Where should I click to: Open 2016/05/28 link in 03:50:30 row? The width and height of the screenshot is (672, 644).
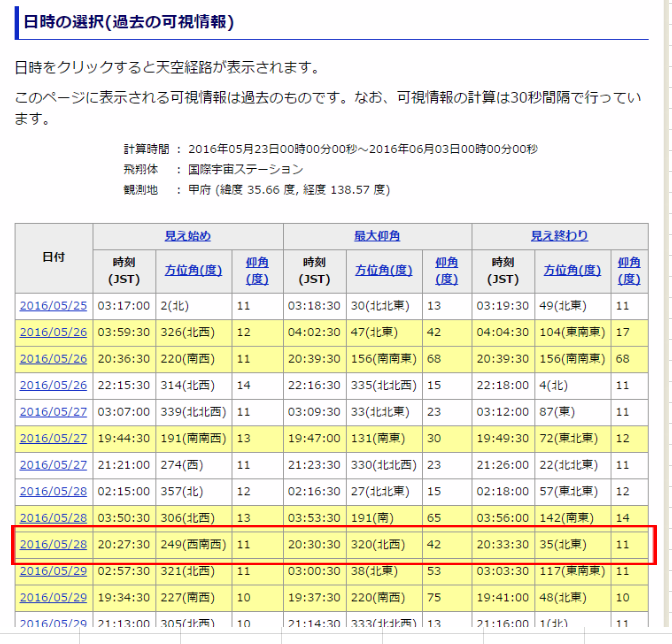(x=53, y=518)
